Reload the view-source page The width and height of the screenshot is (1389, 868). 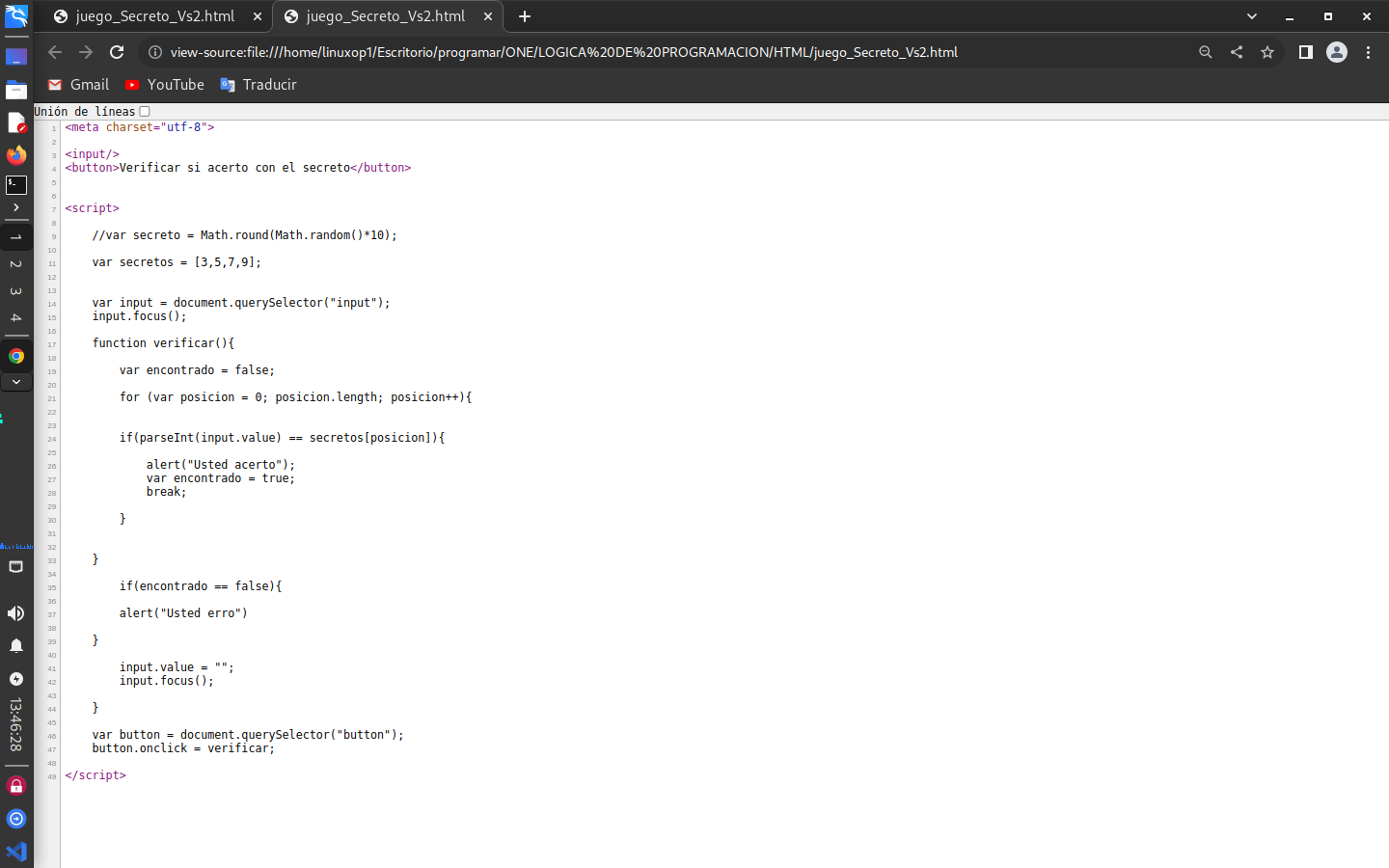pos(117,52)
